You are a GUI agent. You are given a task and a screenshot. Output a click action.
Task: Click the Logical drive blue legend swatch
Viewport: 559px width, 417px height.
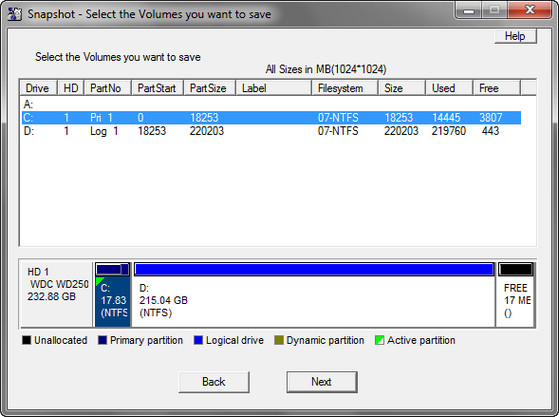point(198,340)
